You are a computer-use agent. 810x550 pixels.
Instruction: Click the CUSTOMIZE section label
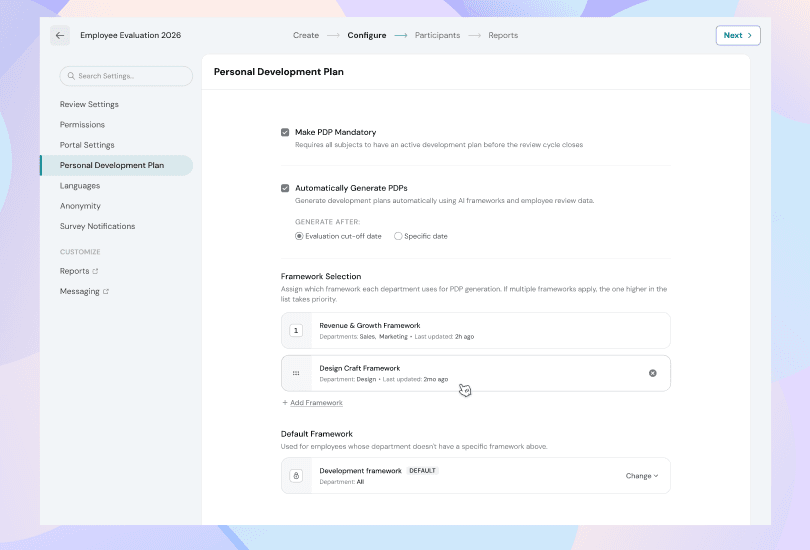pyautogui.click(x=80, y=252)
